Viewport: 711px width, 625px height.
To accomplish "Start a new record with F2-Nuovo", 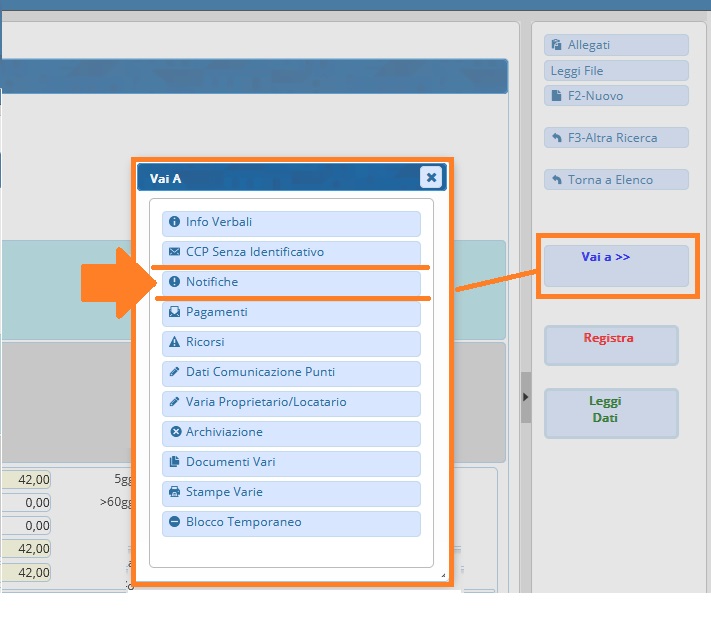I will tap(616, 96).
